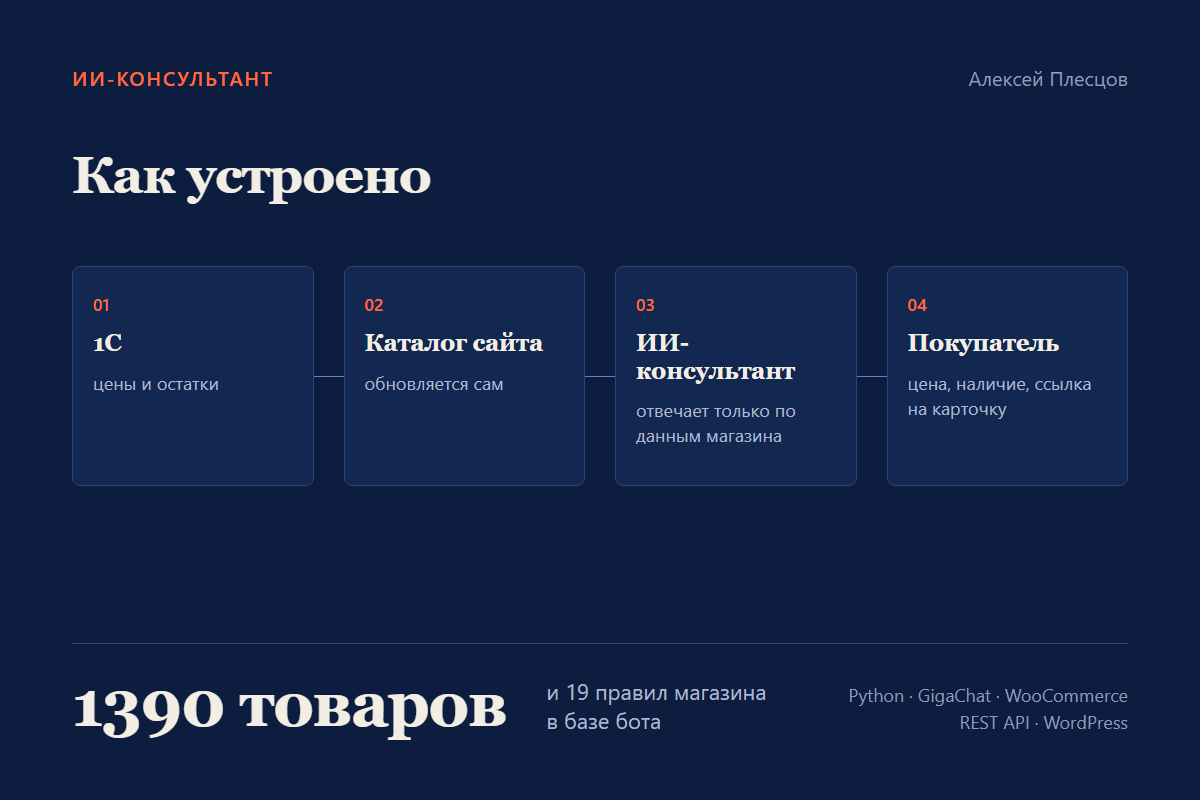The image size is (1200, 800).
Task: Click the slide title "Как устроено"
Action: (x=252, y=177)
